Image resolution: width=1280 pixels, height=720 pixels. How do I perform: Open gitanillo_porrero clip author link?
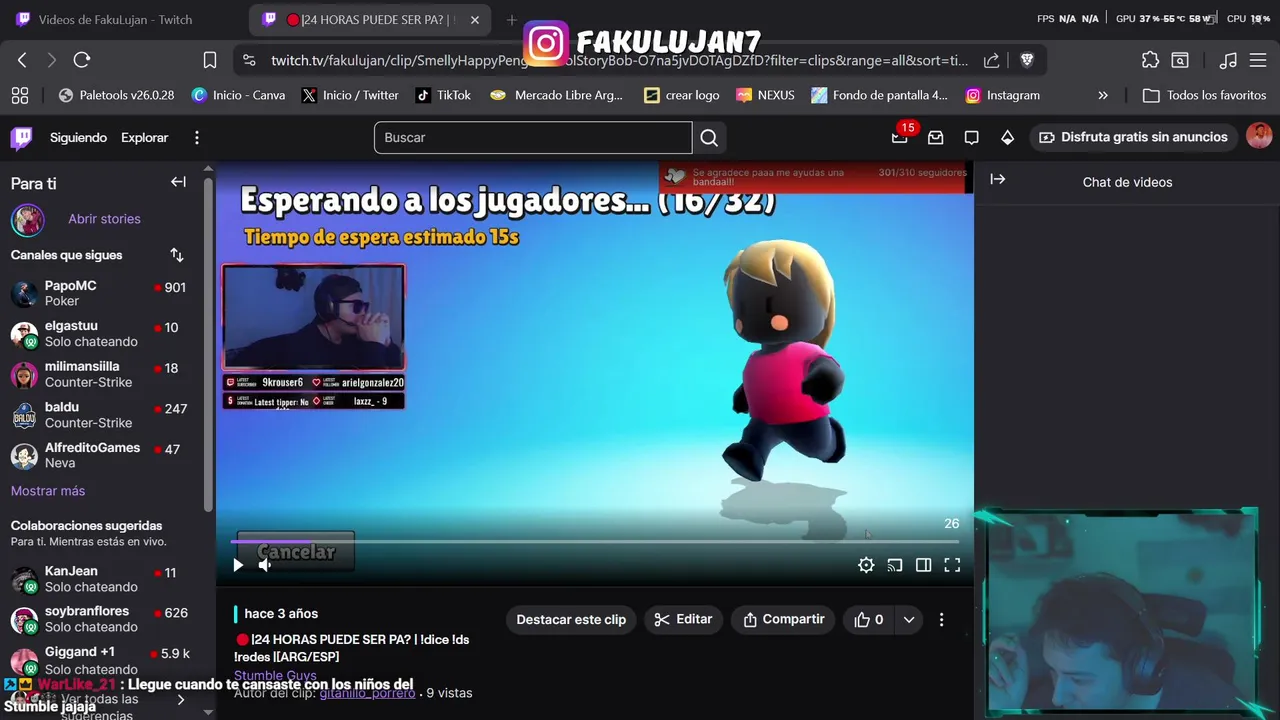pos(367,693)
